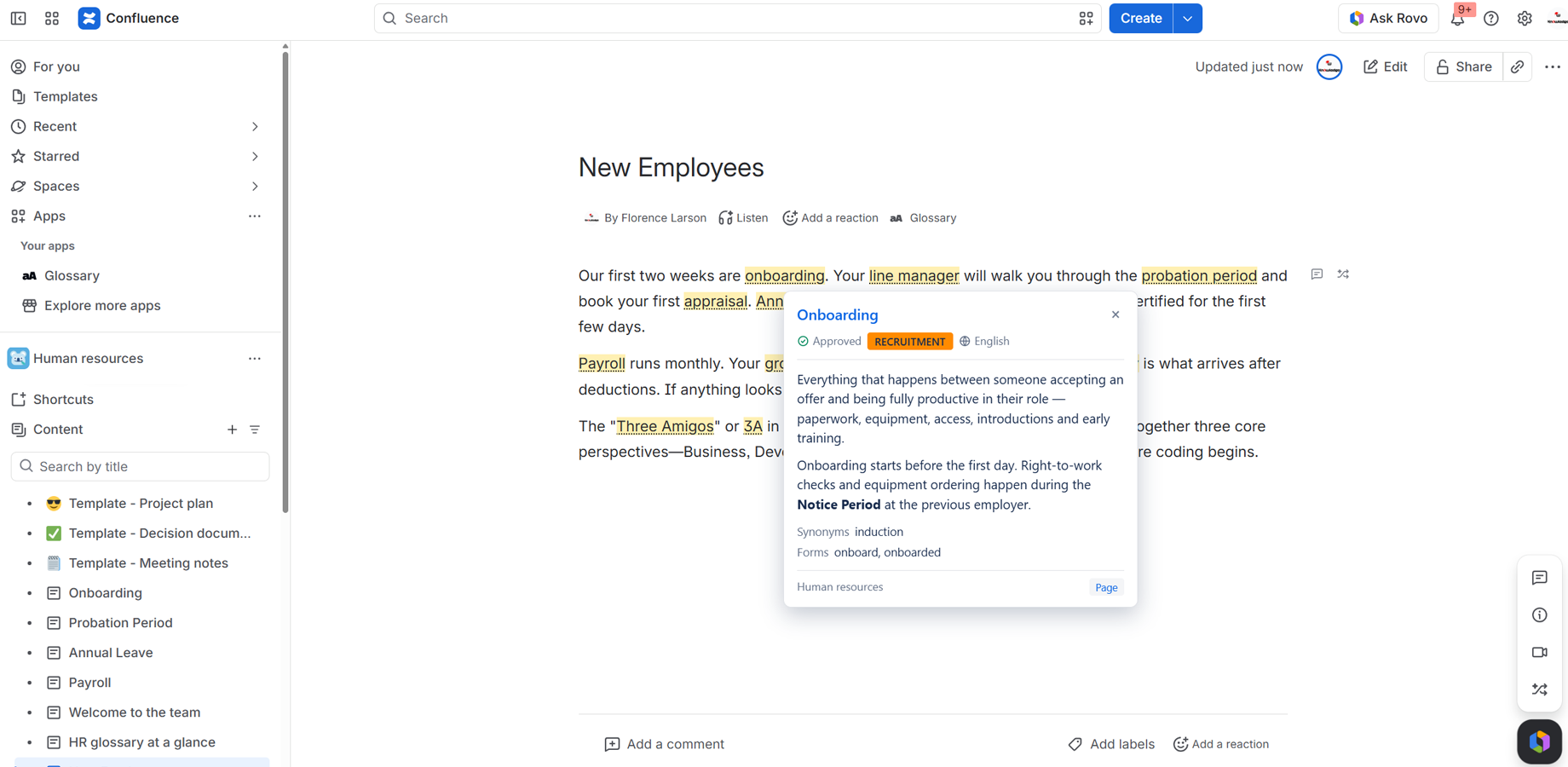This screenshot has width=1568, height=767.
Task: Open the Onboarding term title link
Action: (x=838, y=314)
